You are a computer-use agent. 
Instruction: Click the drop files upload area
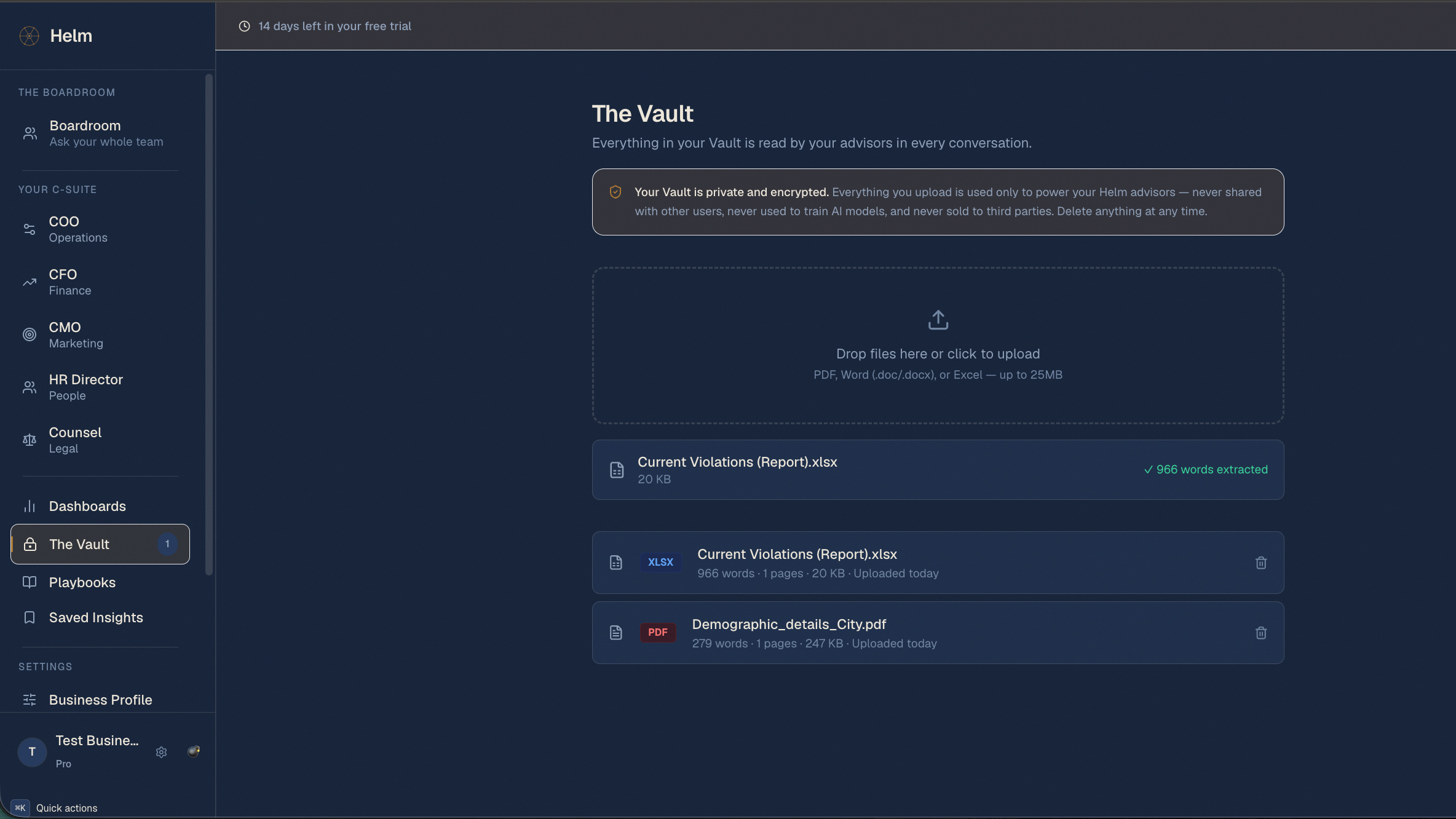[938, 346]
